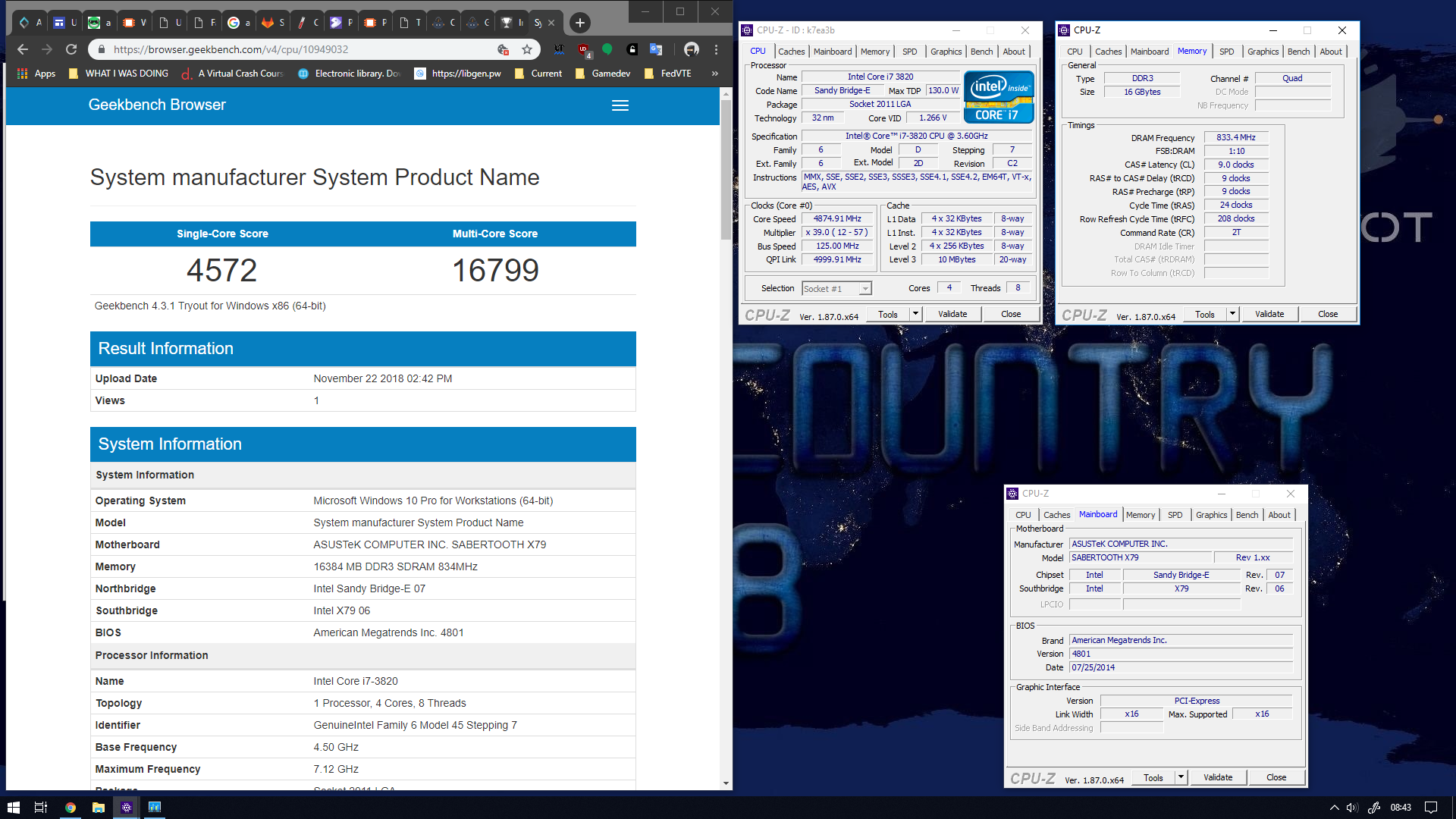Open the Current bookmark folder
The height and width of the screenshot is (819, 1456).
point(538,74)
